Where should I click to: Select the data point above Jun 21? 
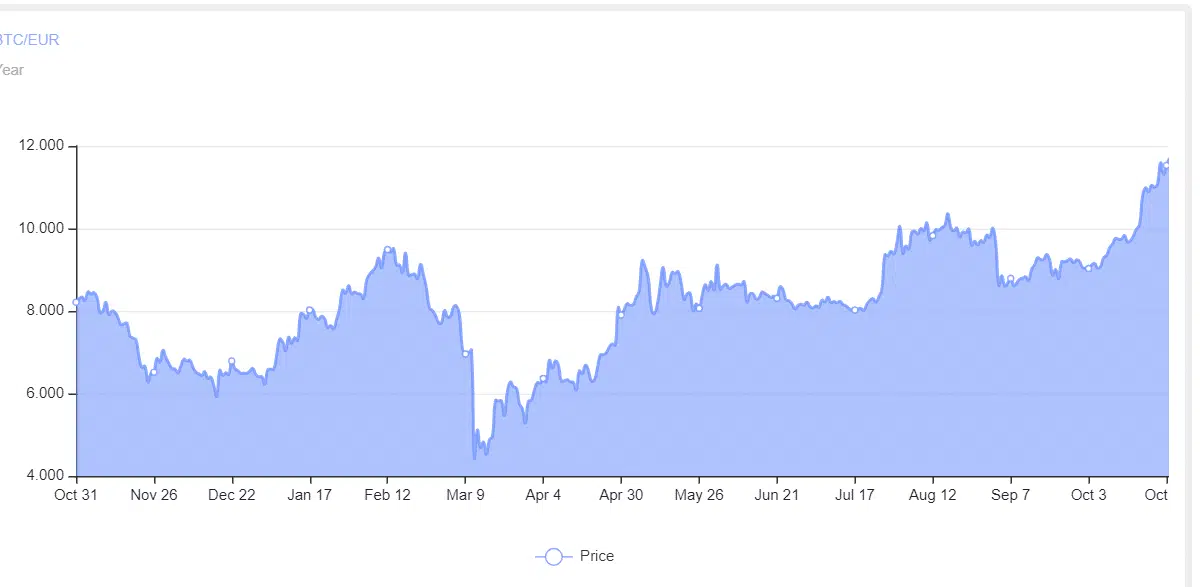point(777,298)
